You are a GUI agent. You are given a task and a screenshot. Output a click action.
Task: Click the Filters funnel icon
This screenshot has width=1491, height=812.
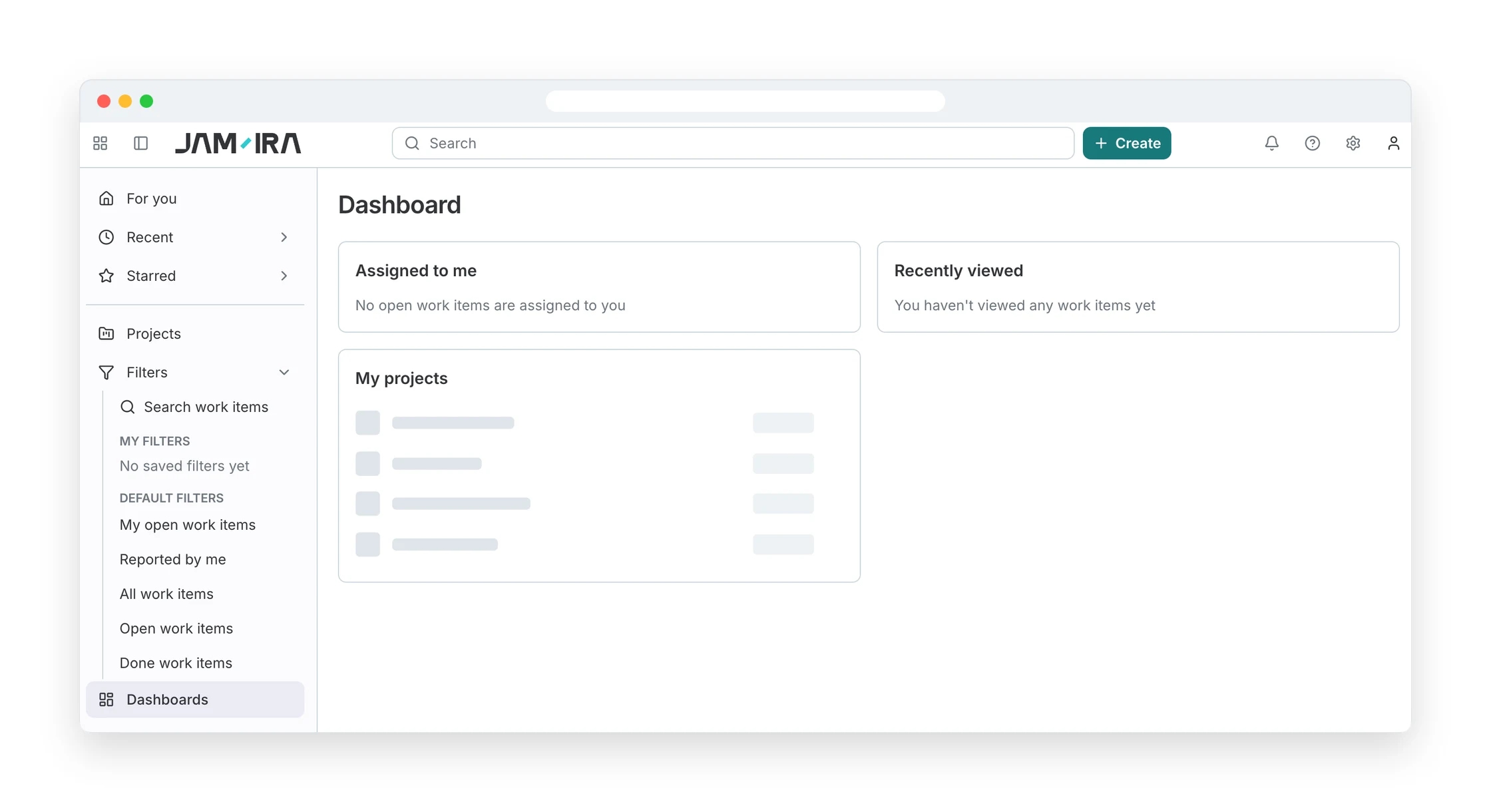(106, 372)
